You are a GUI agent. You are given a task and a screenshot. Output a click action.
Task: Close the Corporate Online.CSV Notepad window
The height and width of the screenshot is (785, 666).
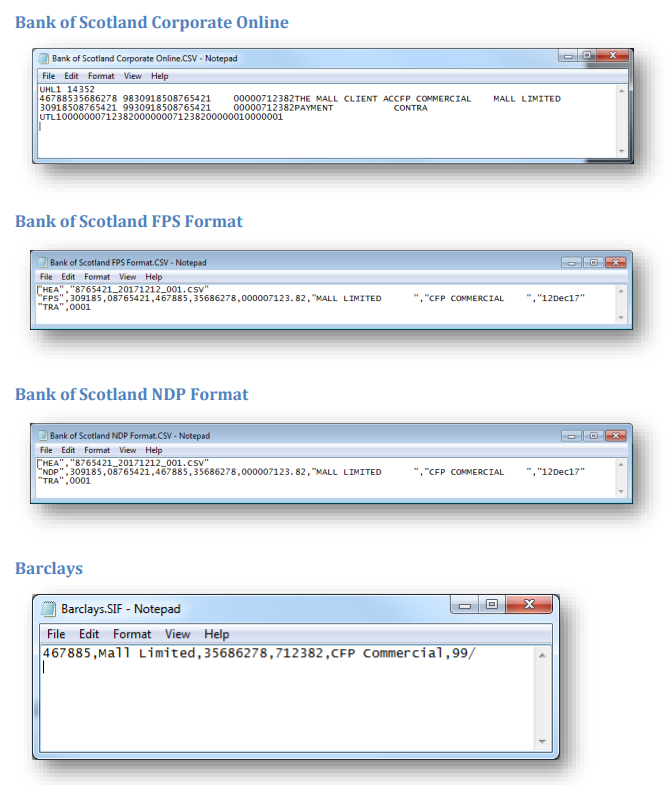pos(612,56)
